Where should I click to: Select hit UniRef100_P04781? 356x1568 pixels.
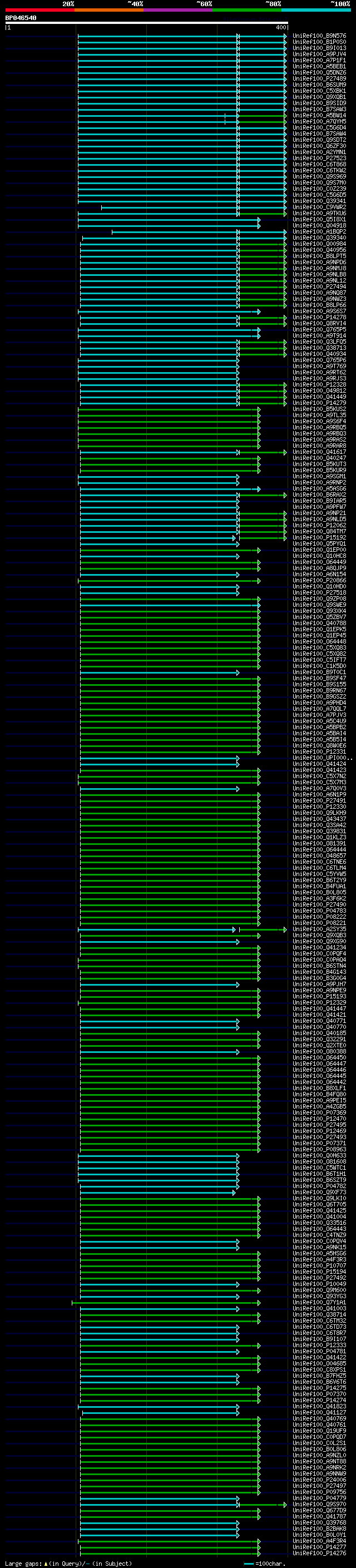[x=319, y=1351]
